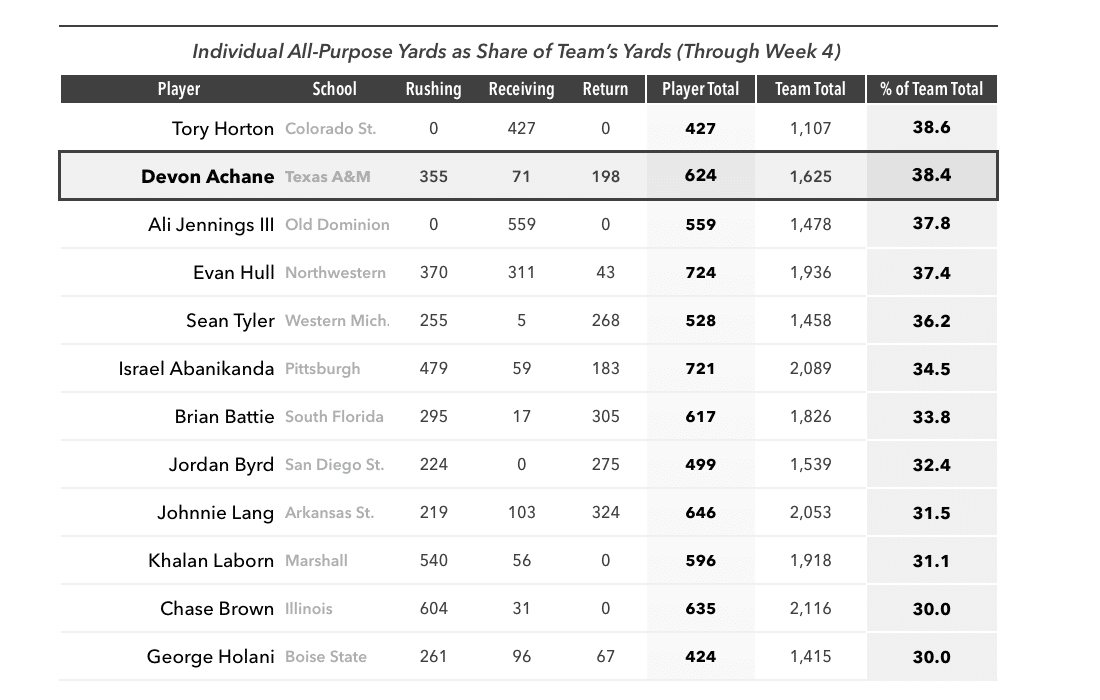
Task: Click Chase Brown rushing yards 604
Action: coord(434,609)
